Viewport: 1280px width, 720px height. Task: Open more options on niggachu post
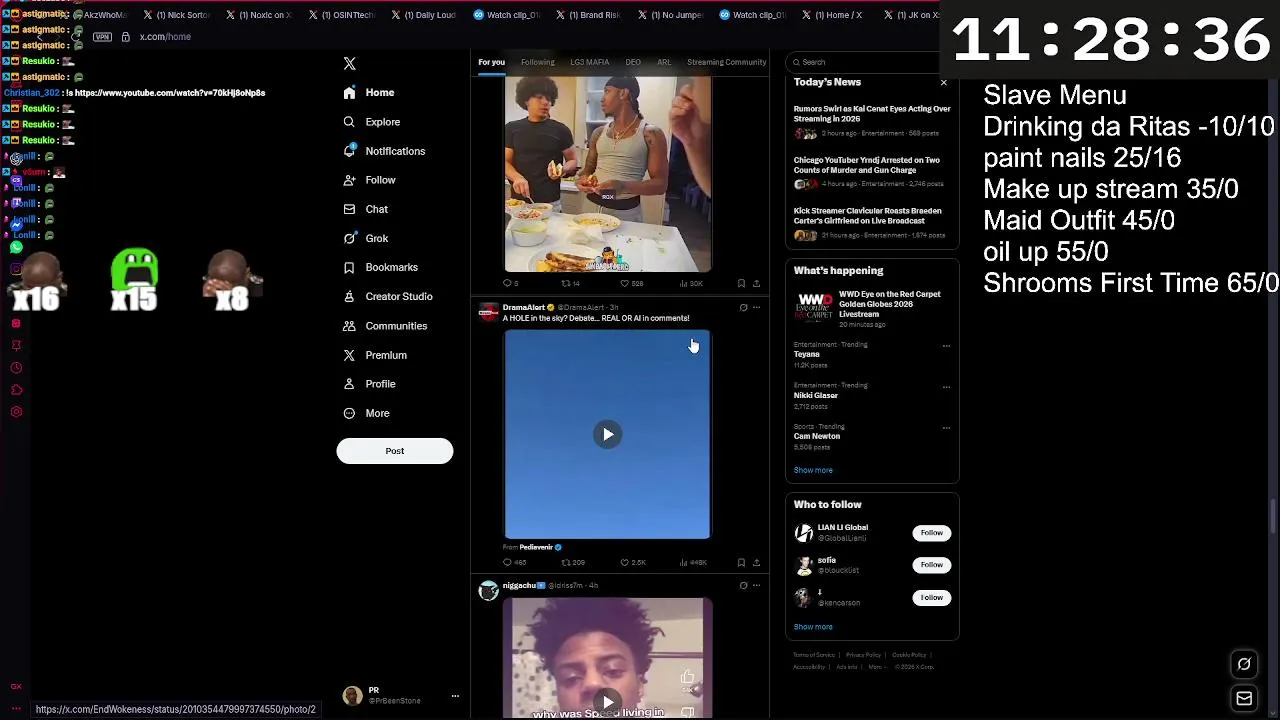tap(756, 585)
